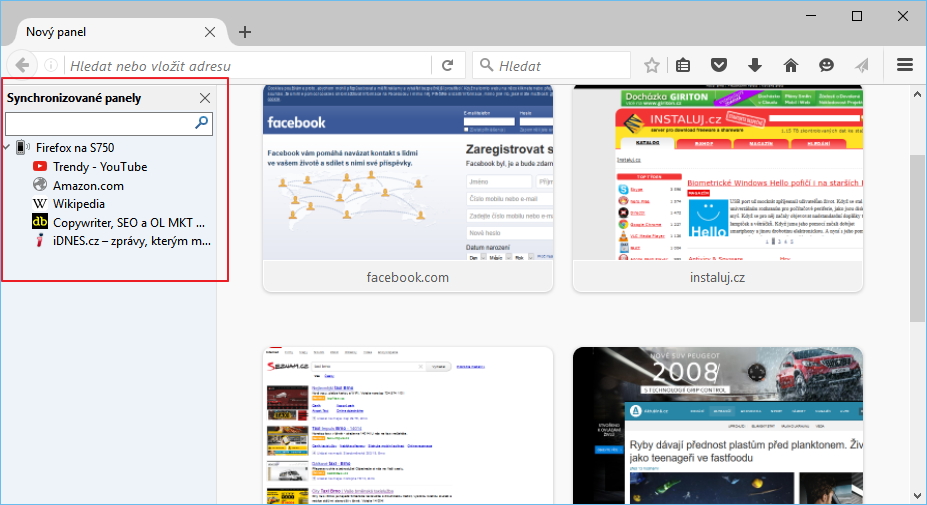Click the YouTube favicon next to Trendy
This screenshot has height=505, width=927.
[x=40, y=166]
